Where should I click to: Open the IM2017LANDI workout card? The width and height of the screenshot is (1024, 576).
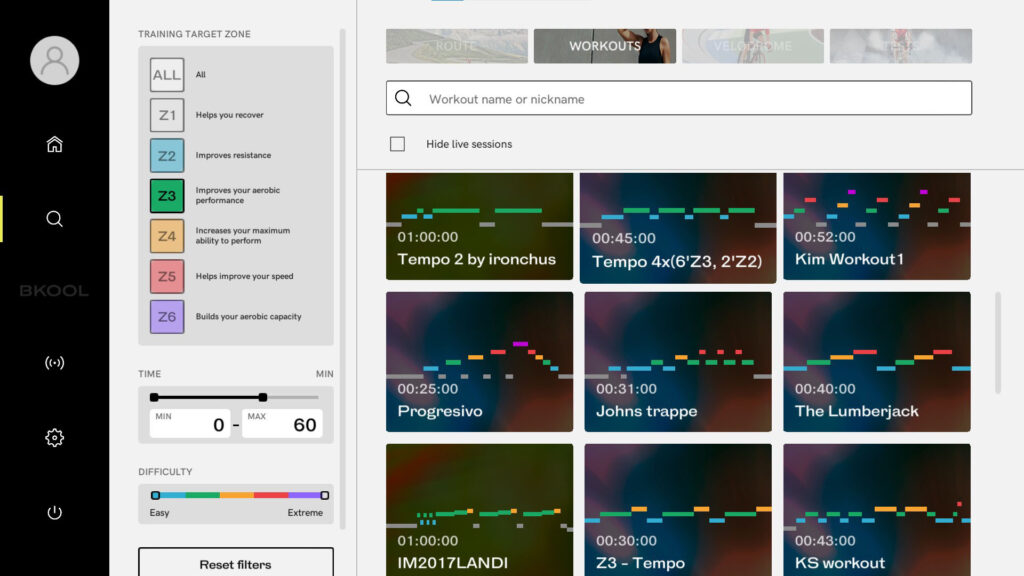point(479,510)
